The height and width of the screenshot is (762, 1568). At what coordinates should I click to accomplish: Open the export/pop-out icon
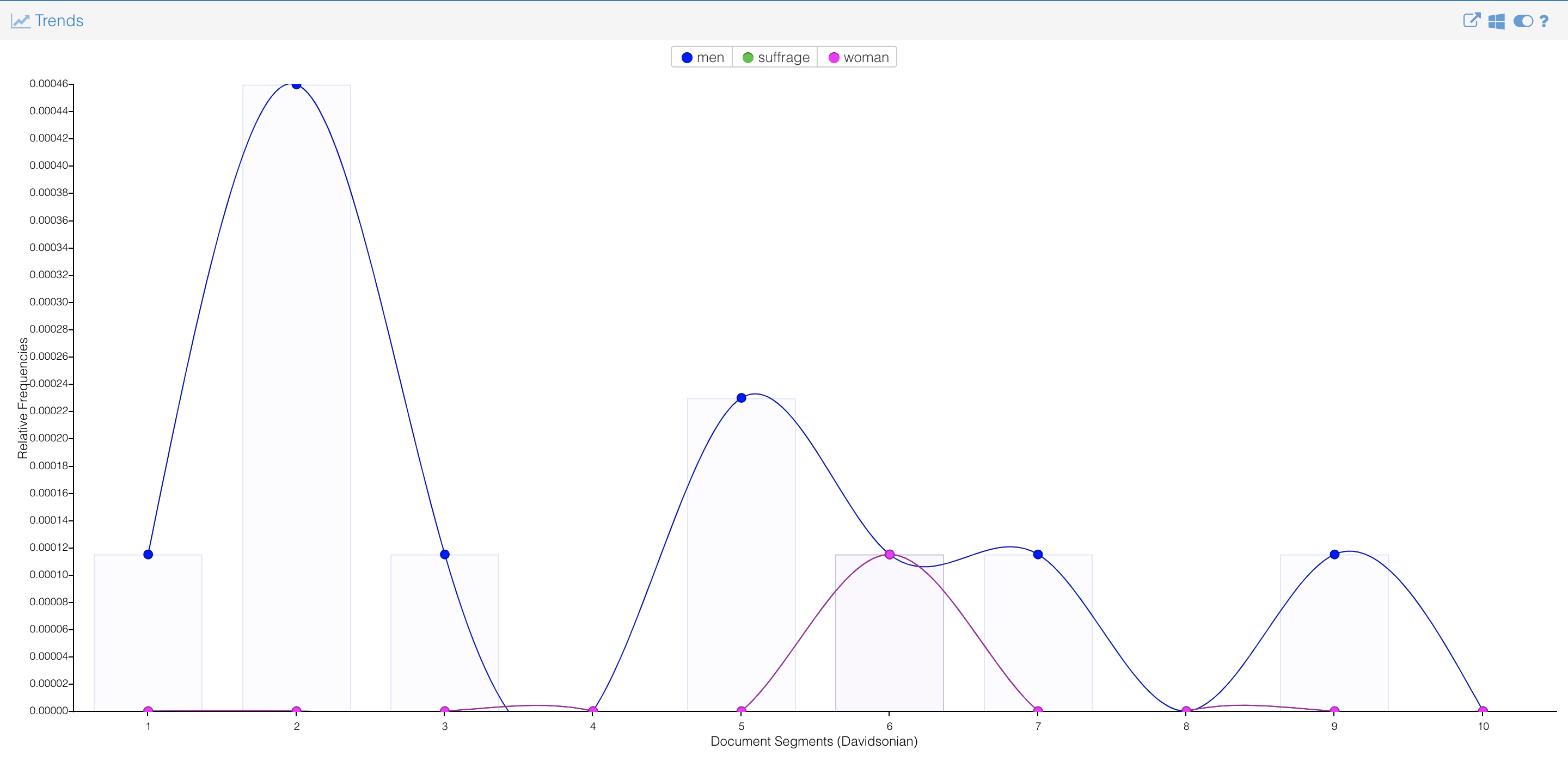tap(1471, 21)
